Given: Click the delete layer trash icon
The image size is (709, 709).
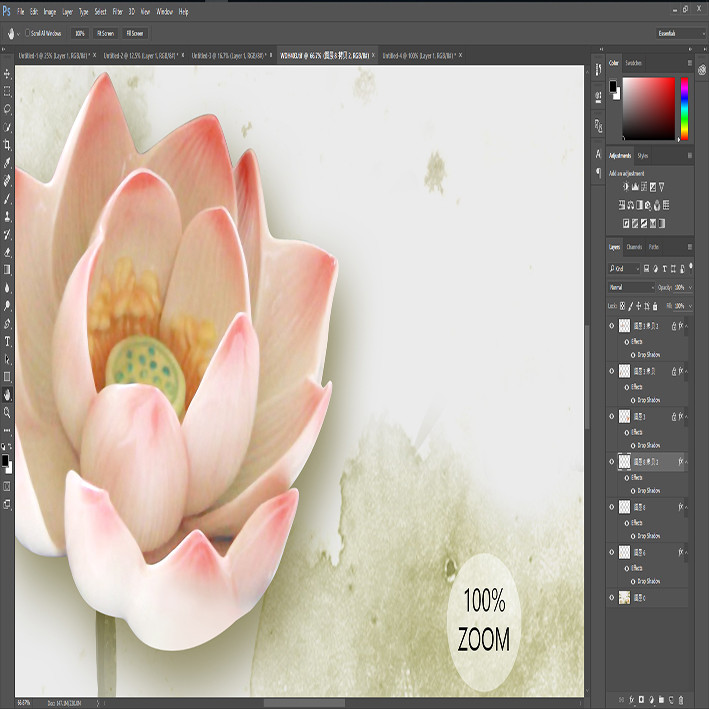Looking at the screenshot, I should click(x=681, y=700).
